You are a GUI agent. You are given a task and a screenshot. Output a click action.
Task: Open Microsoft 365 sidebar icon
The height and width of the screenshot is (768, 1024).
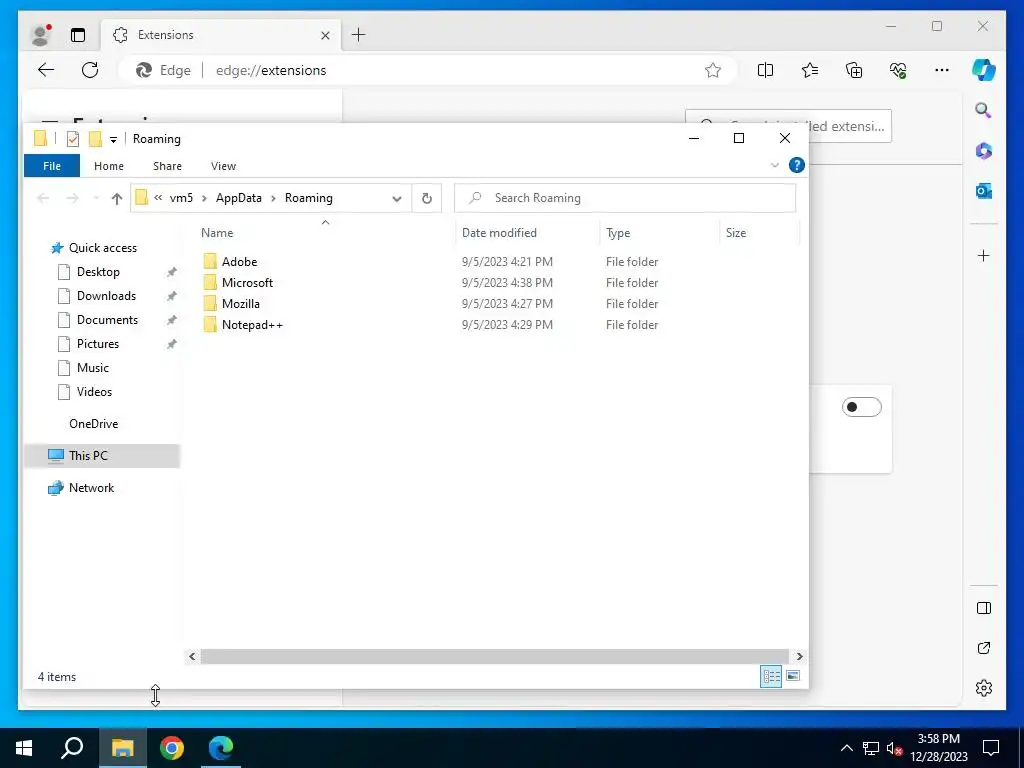(x=984, y=151)
